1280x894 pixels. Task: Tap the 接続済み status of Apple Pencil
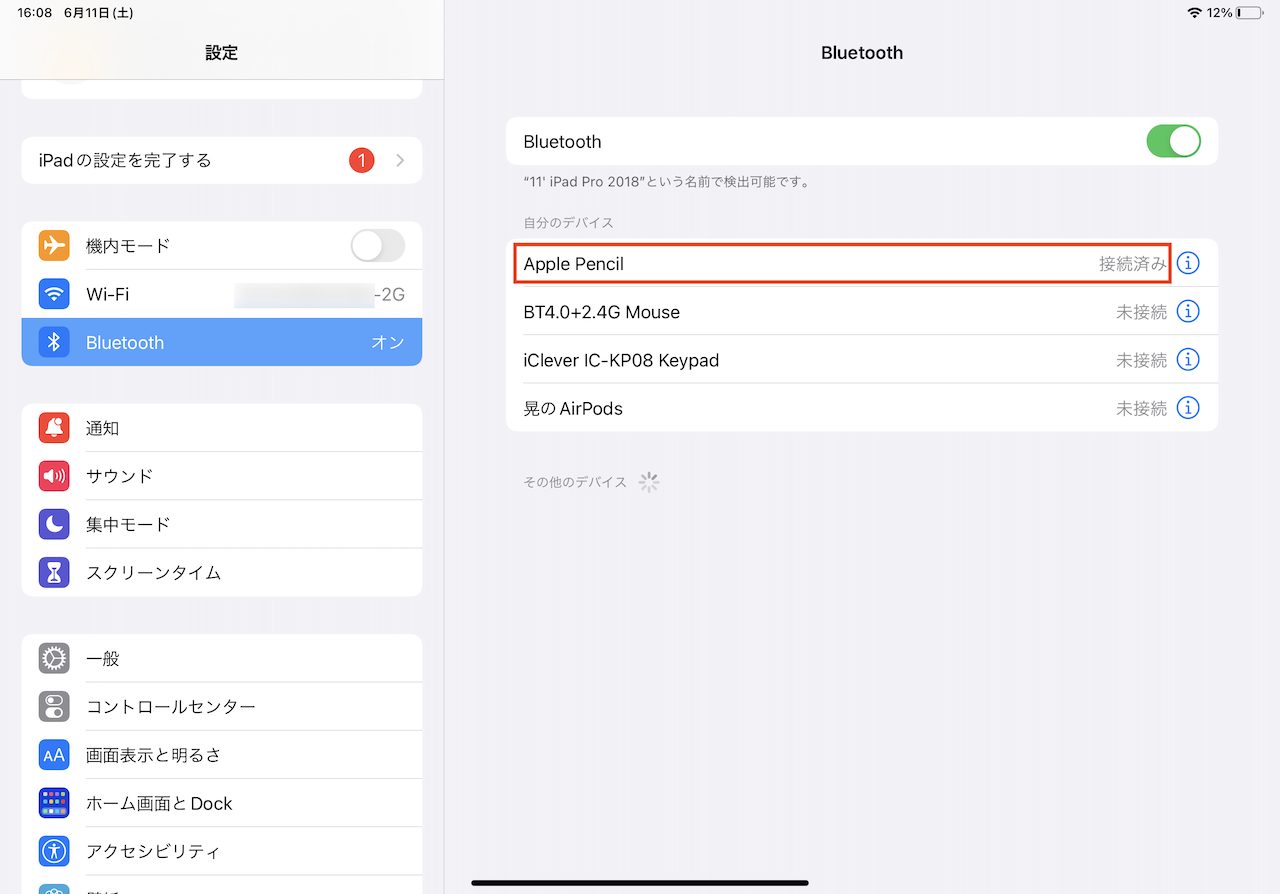(x=1133, y=264)
